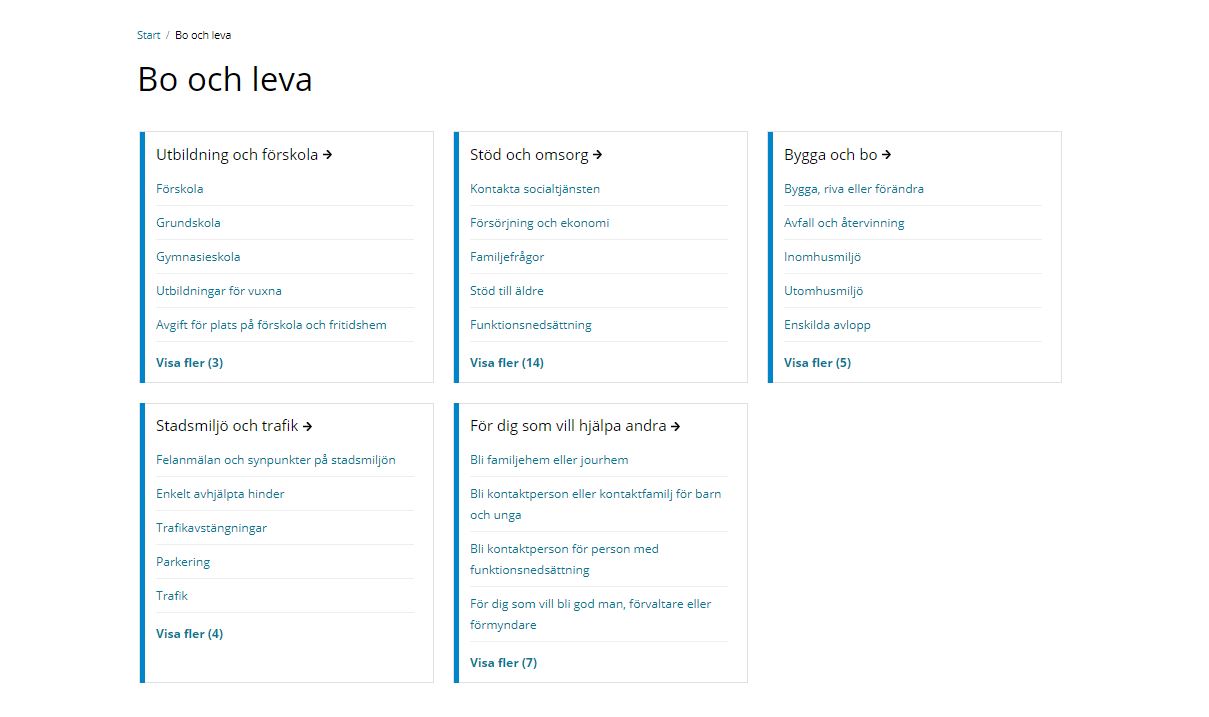
Task: Select Avfall och återvinning link
Action: [844, 223]
